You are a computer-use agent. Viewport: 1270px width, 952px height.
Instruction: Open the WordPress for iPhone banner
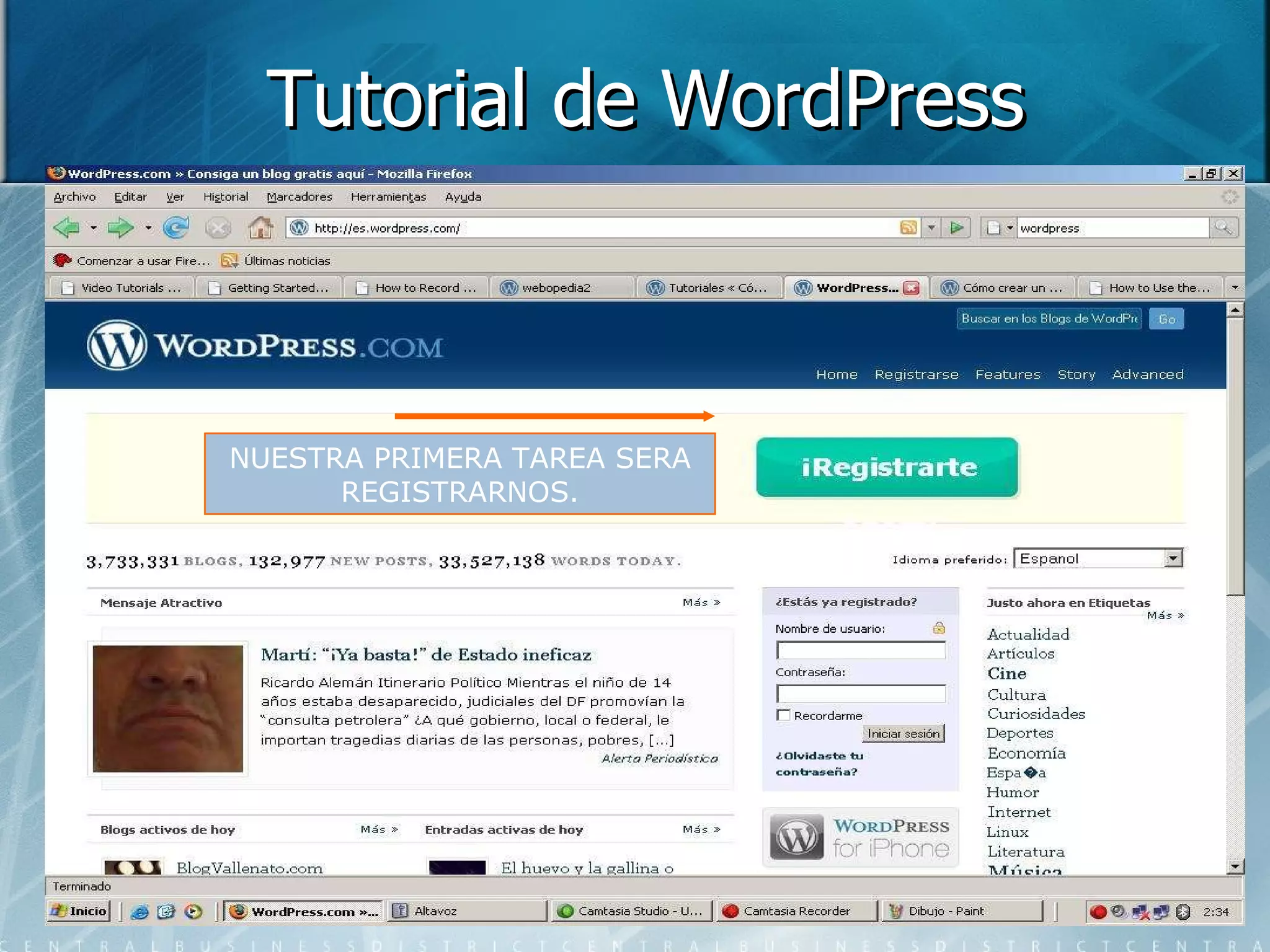click(x=860, y=837)
